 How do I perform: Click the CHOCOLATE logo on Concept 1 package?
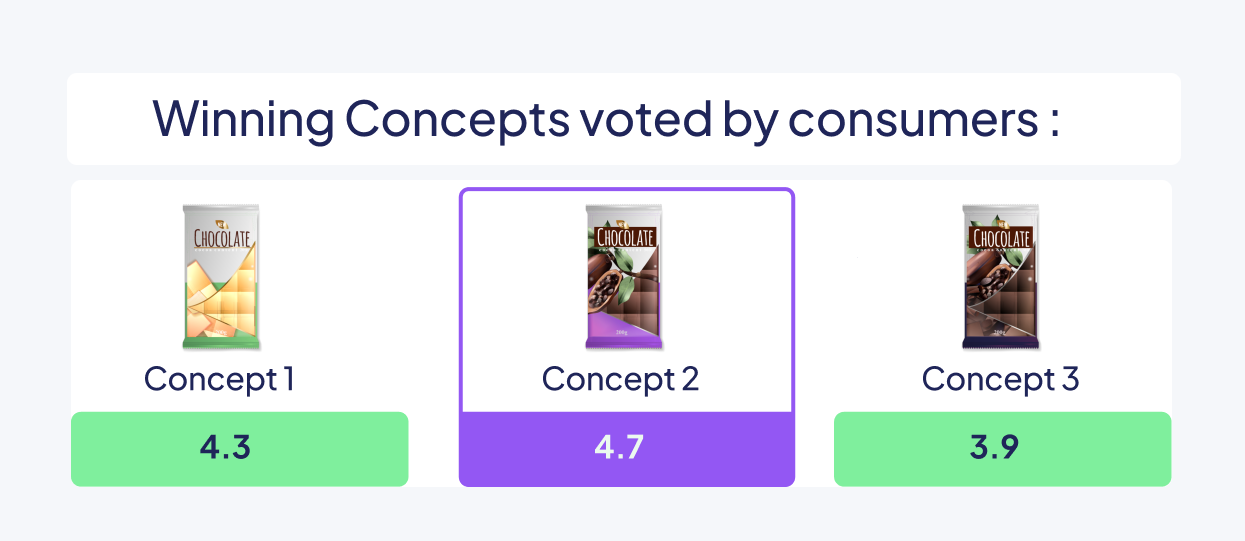click(222, 240)
